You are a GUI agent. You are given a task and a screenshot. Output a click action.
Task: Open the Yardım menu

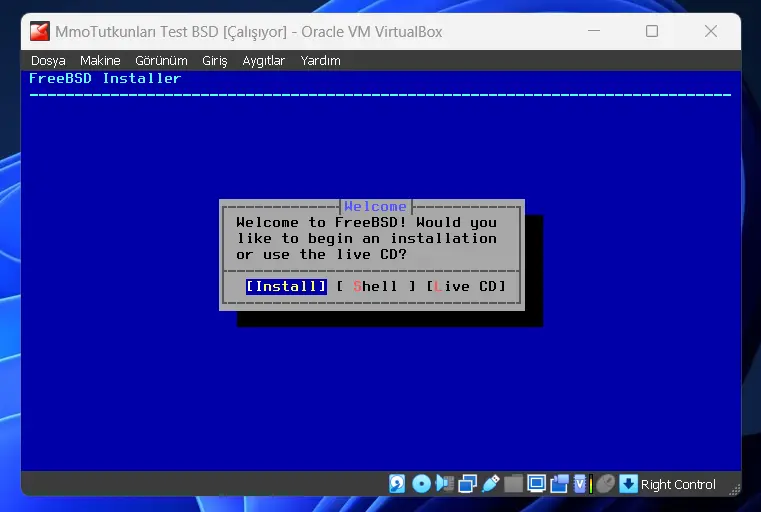[x=320, y=61]
